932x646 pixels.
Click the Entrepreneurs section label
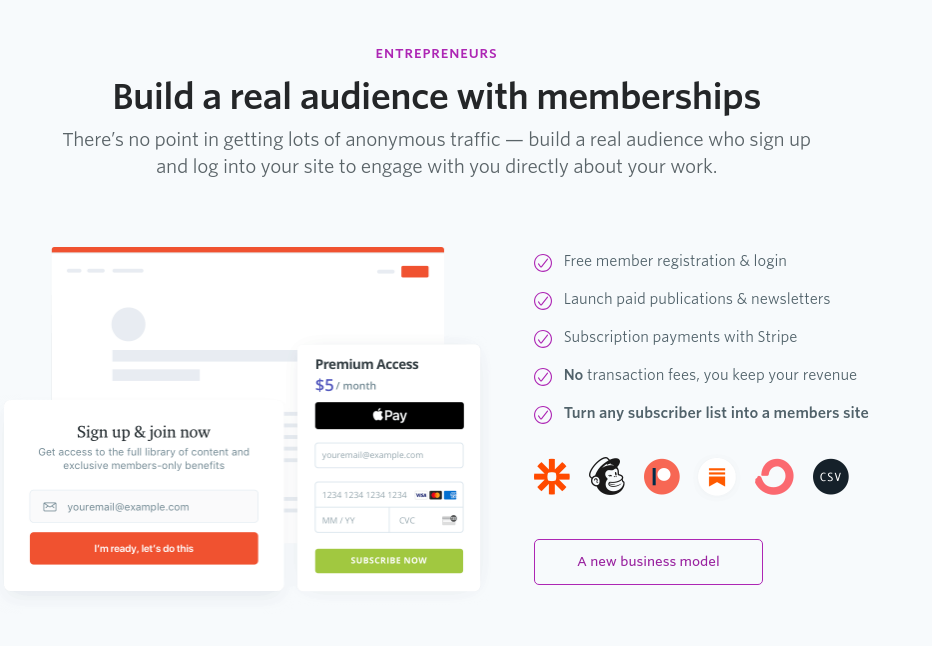(x=436, y=54)
